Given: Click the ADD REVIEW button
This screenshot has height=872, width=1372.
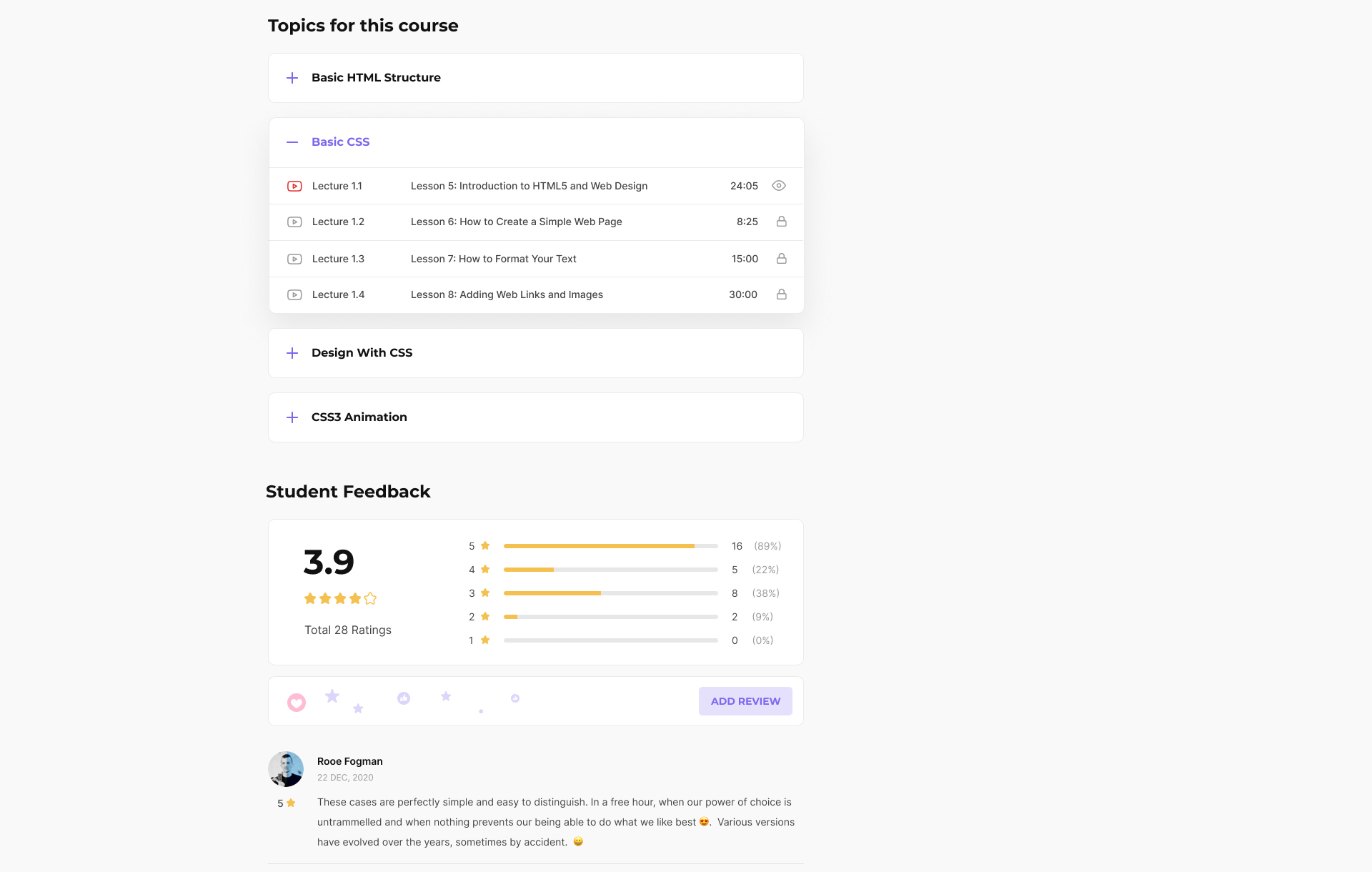Looking at the screenshot, I should [x=745, y=701].
